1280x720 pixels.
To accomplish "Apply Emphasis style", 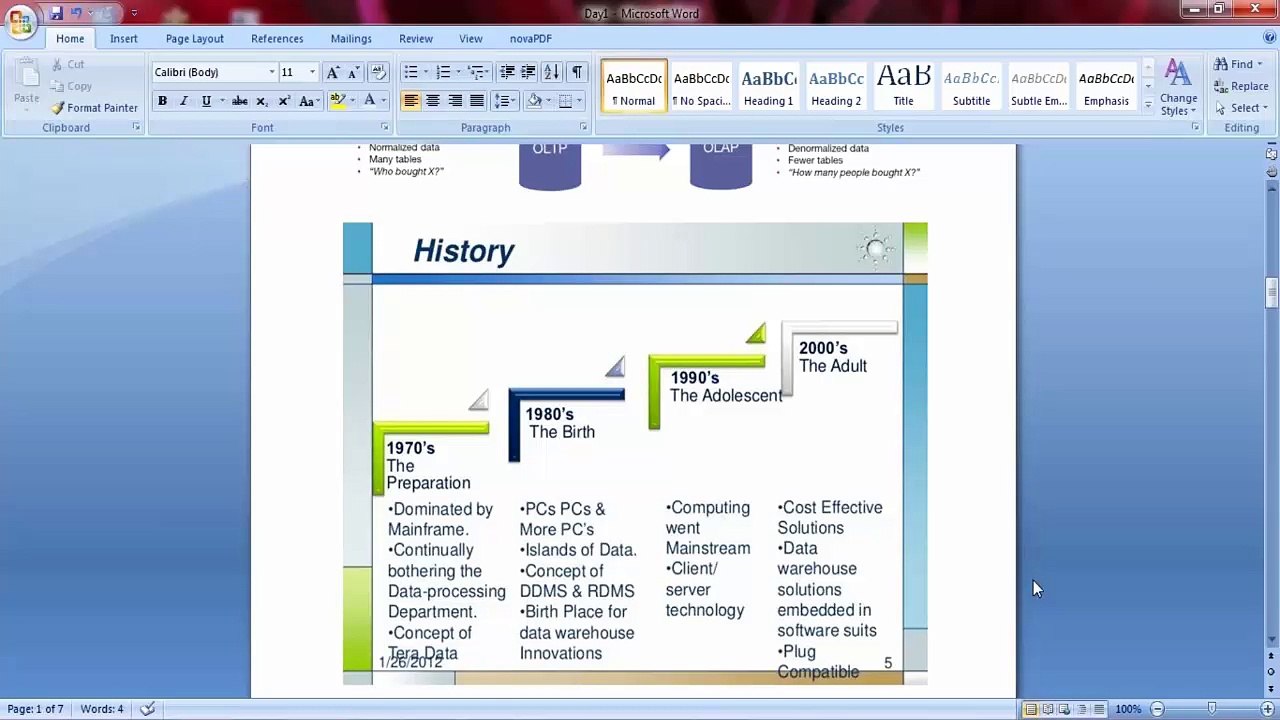I will (x=1106, y=87).
